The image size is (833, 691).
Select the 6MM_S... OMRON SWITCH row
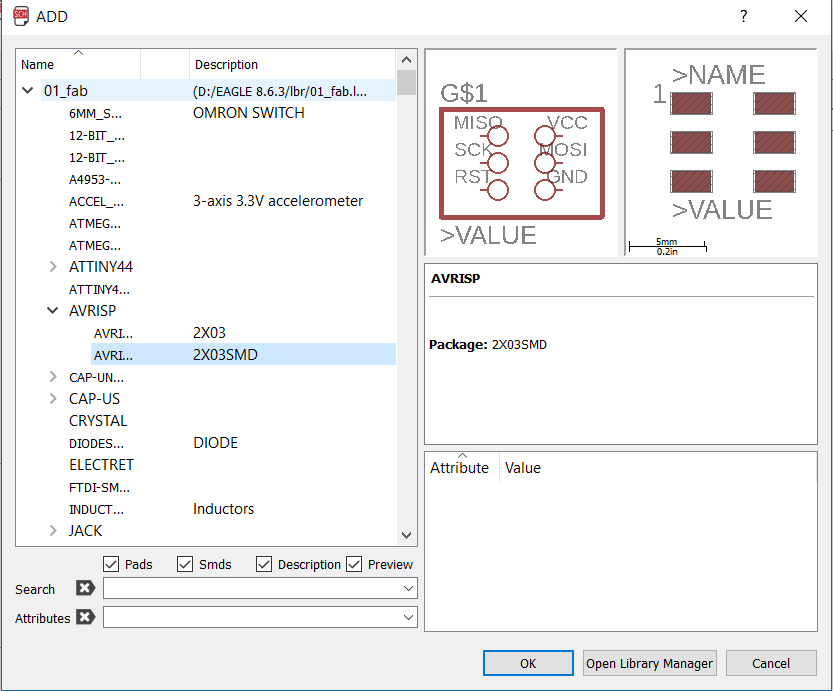pos(206,113)
